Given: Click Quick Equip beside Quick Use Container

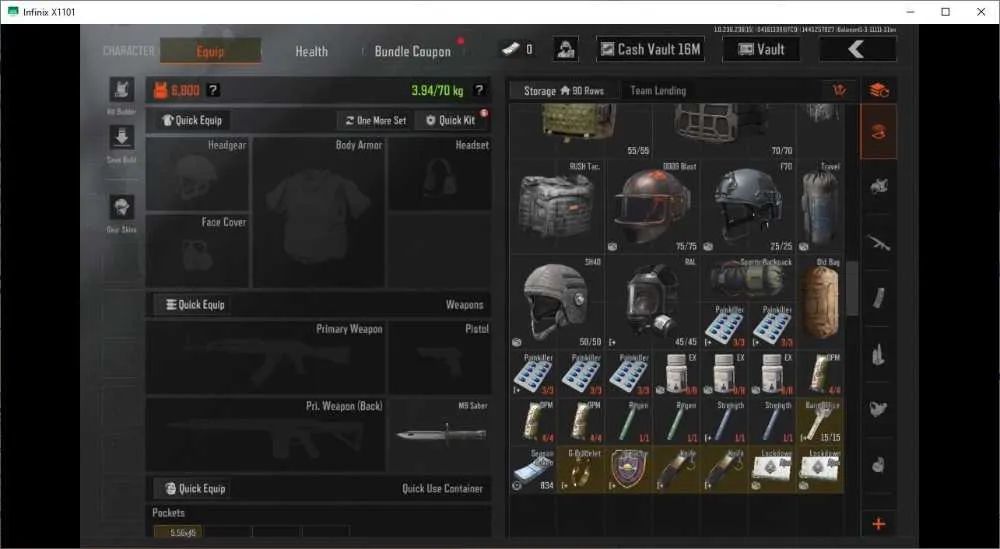Looking at the screenshot, I should [x=195, y=488].
